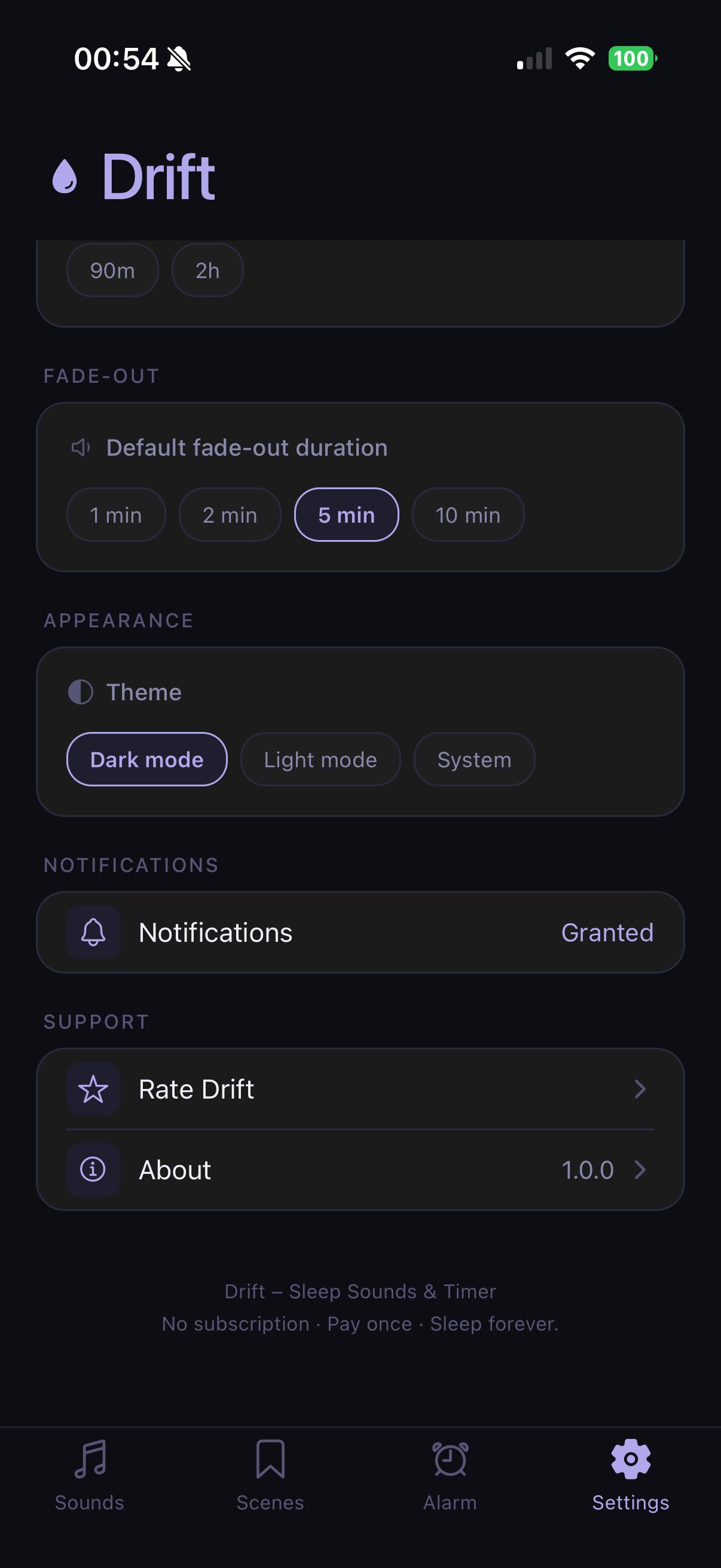Open About details via chevron arrow
This screenshot has width=721, height=1568.
[x=640, y=1169]
